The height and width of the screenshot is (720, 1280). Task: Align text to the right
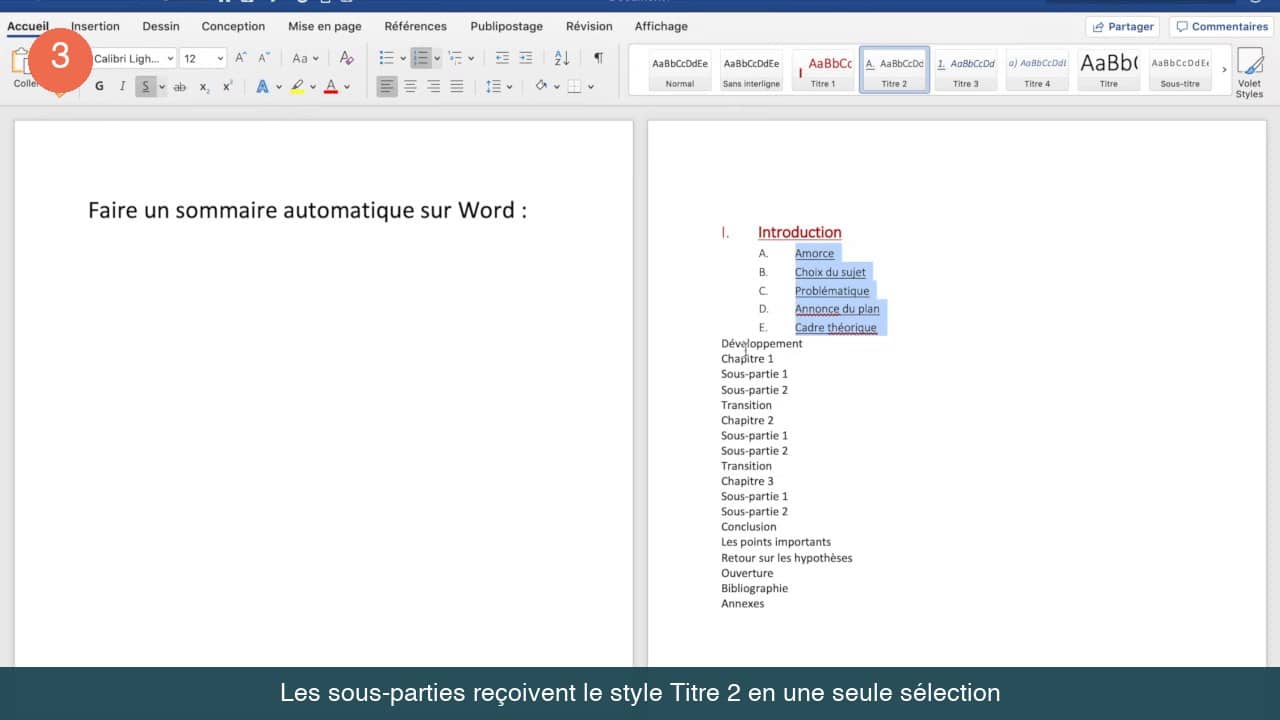(434, 87)
